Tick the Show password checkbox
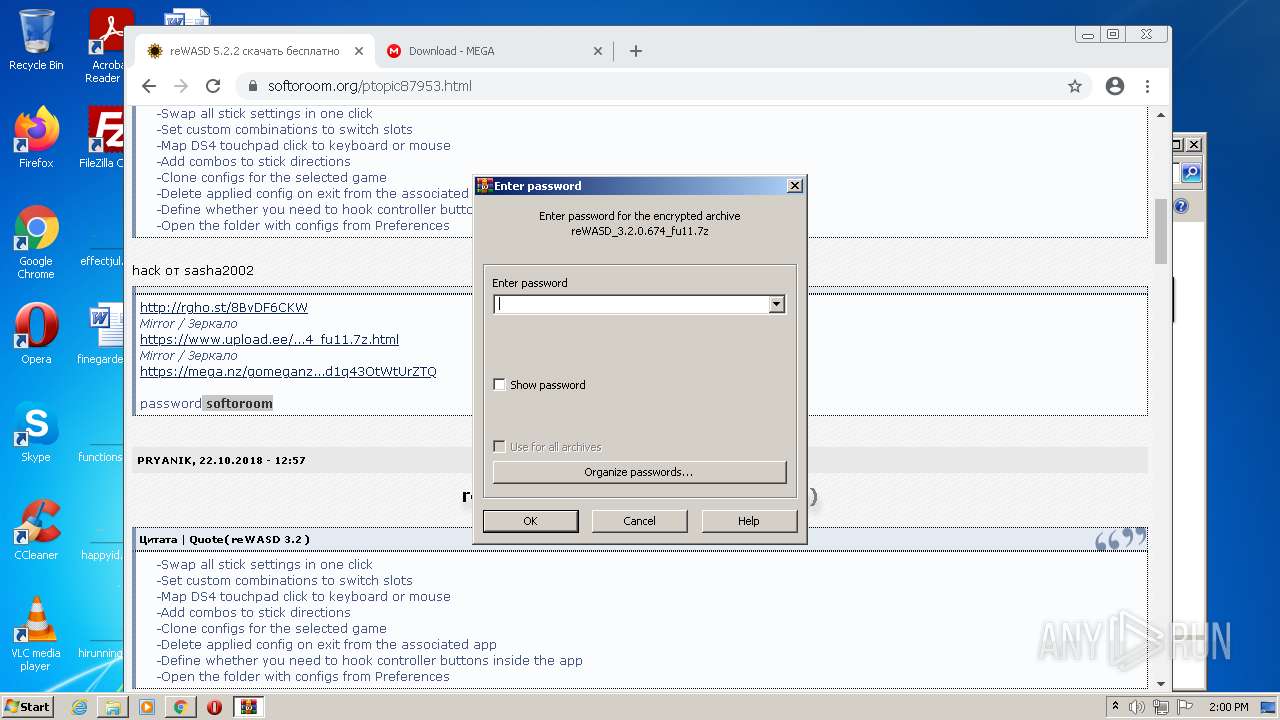The width and height of the screenshot is (1280, 720). 500,385
